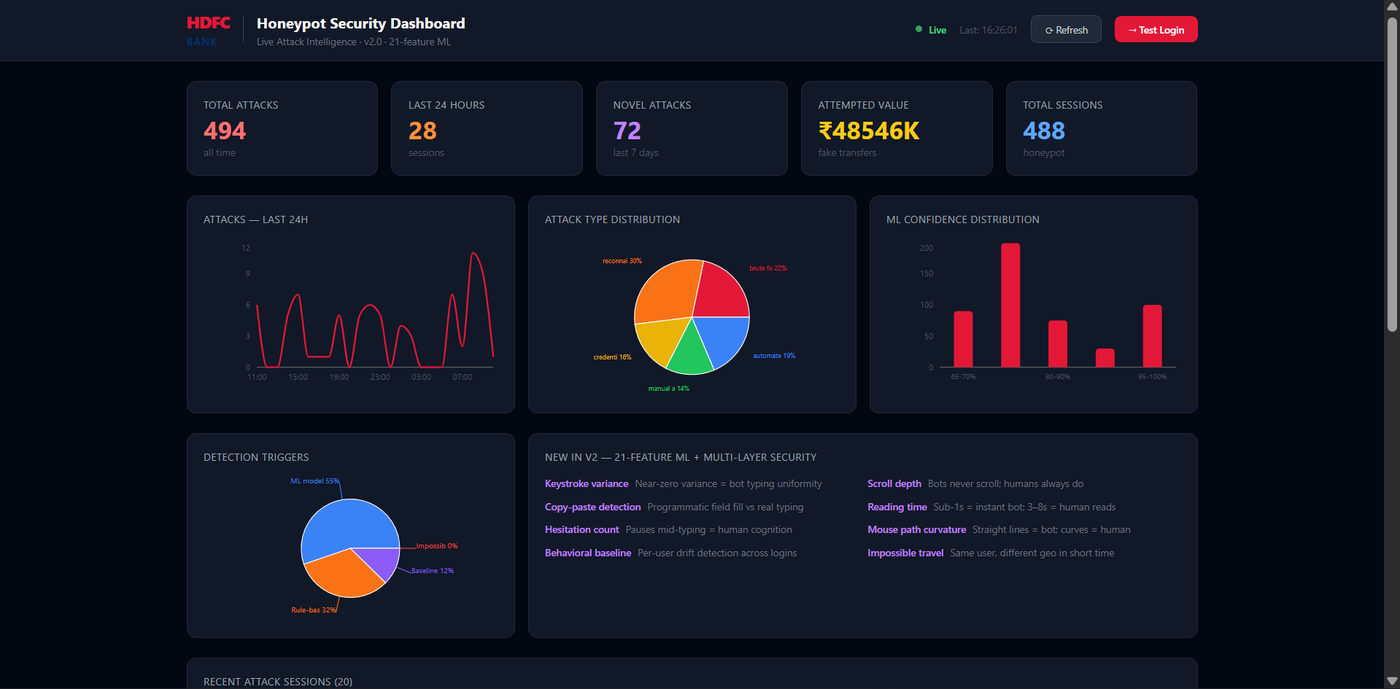Click the Hesitation count feature label
Image resolution: width=1400 pixels, height=689 pixels.
582,530
